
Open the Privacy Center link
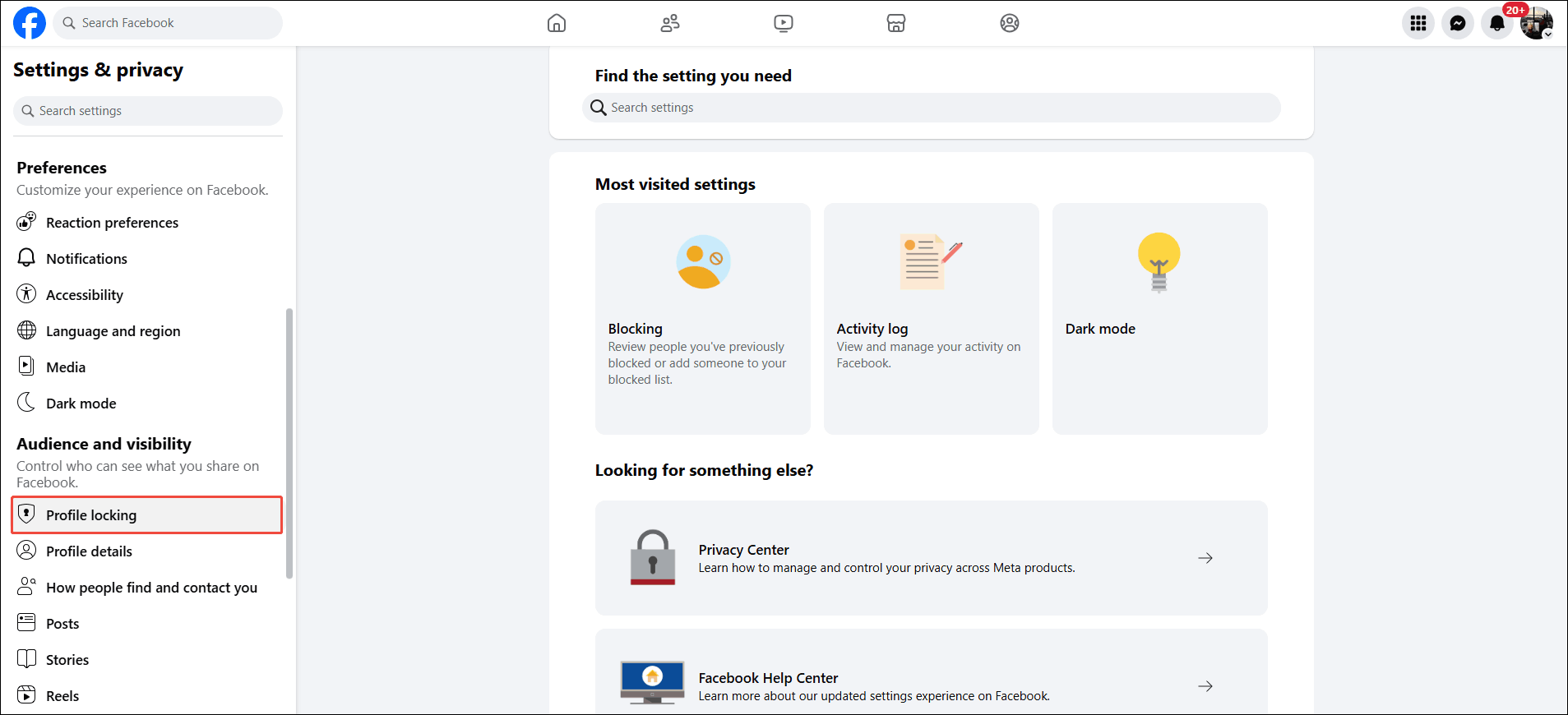tap(932, 558)
